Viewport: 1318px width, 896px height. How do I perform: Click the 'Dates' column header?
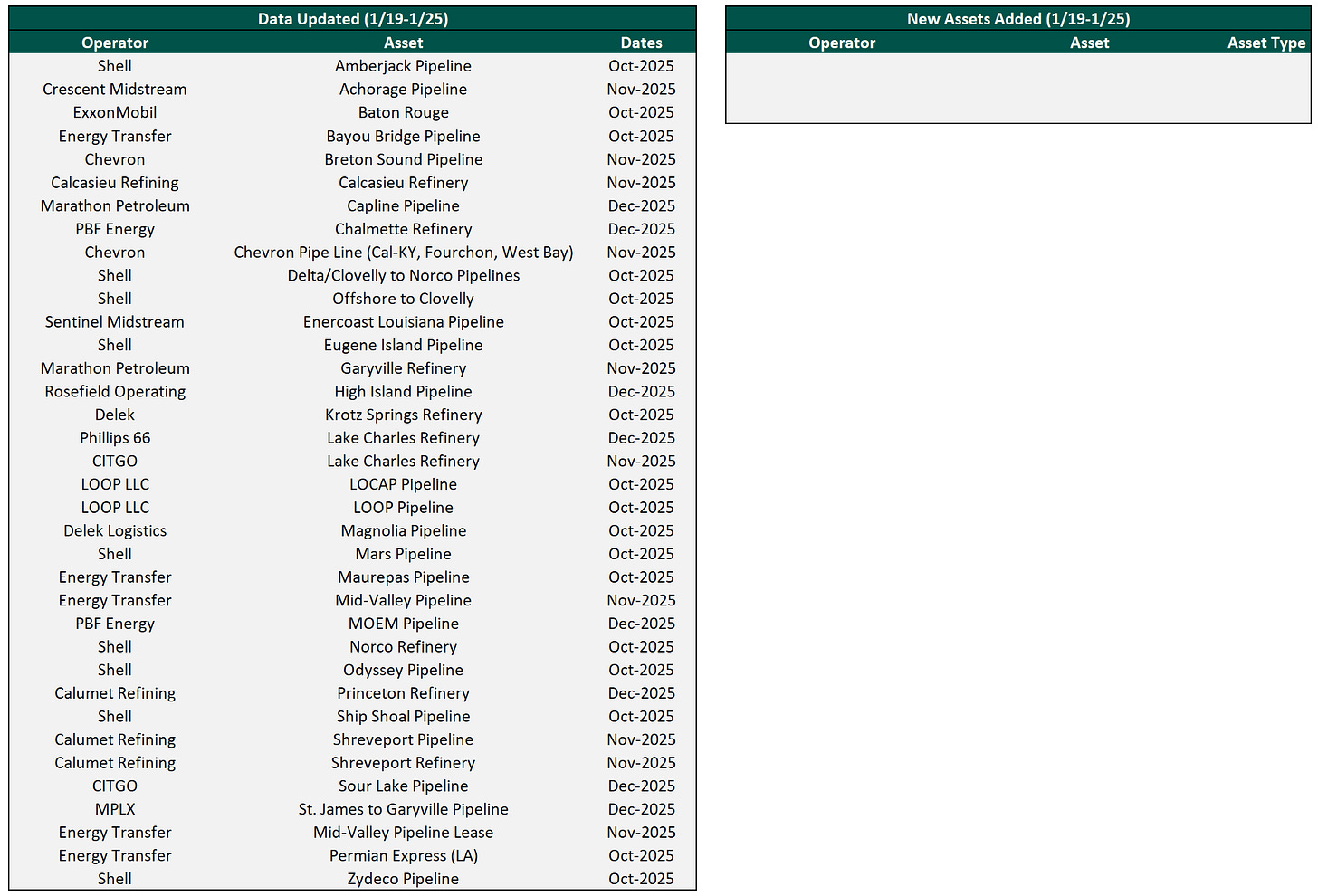tap(641, 43)
